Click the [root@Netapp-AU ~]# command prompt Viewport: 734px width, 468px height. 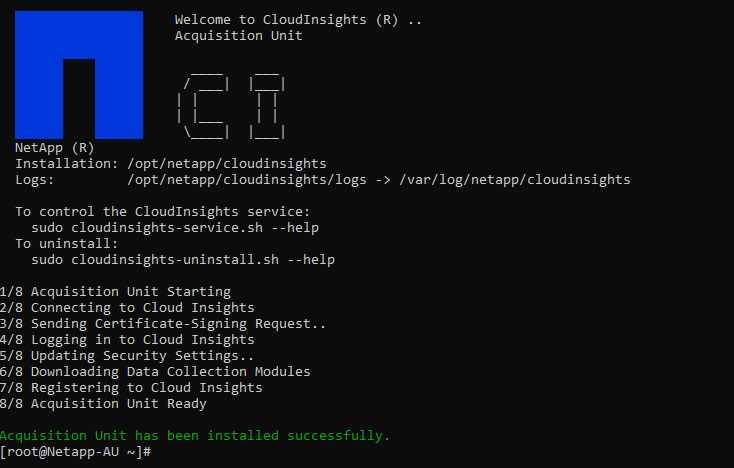tap(75, 452)
